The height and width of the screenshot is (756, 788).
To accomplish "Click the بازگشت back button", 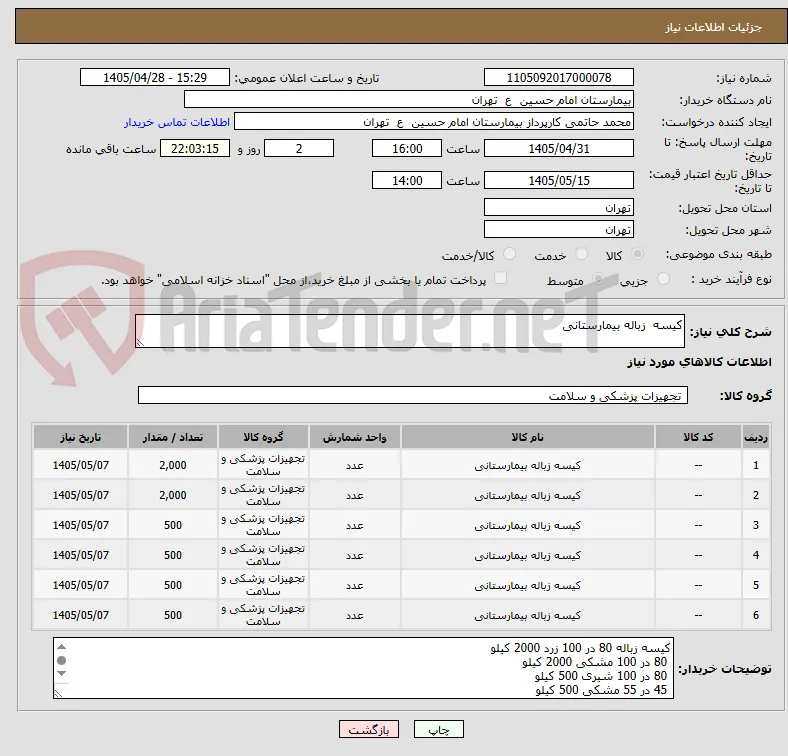I will (x=369, y=729).
